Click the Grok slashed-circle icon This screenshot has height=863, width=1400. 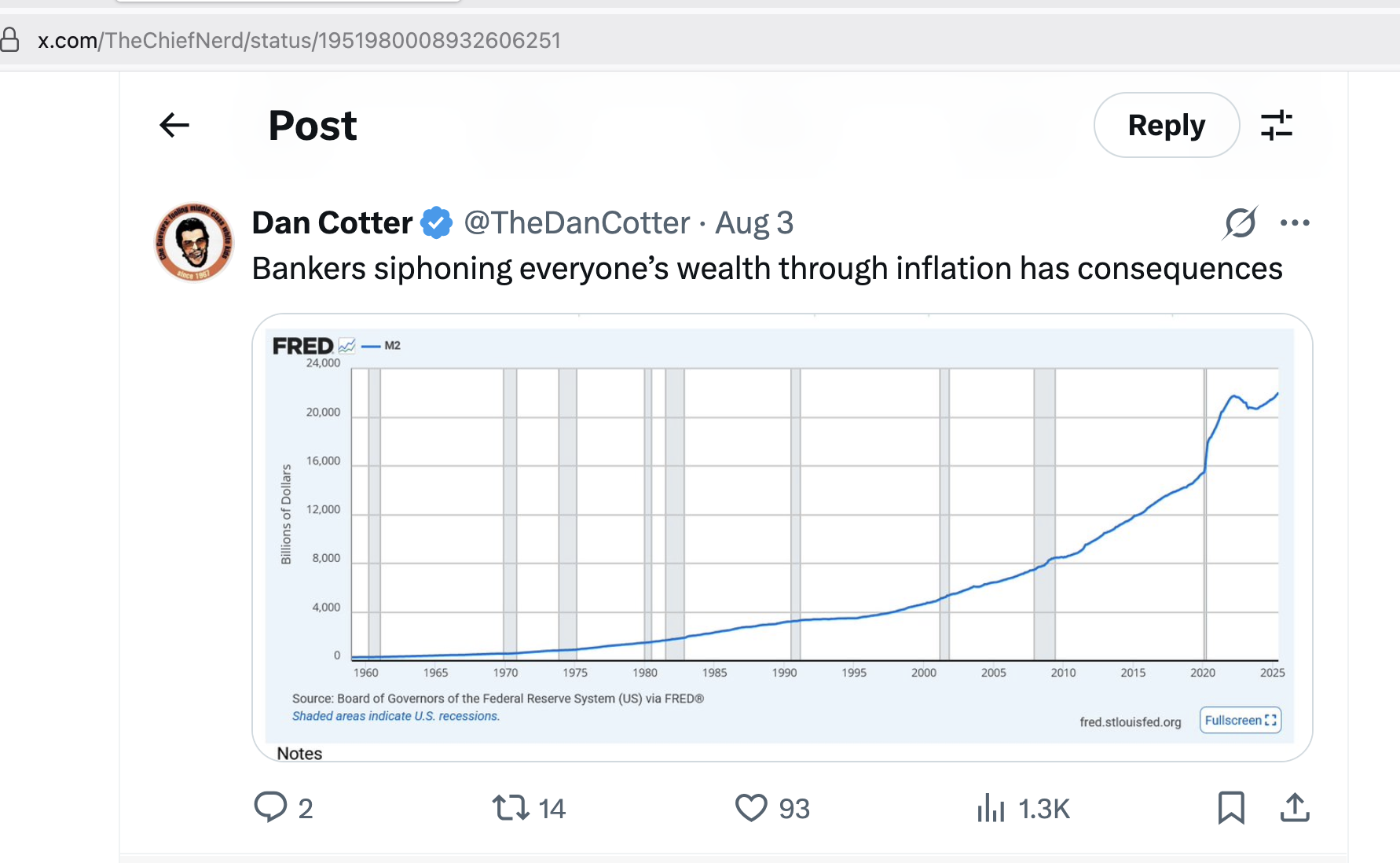click(1241, 222)
